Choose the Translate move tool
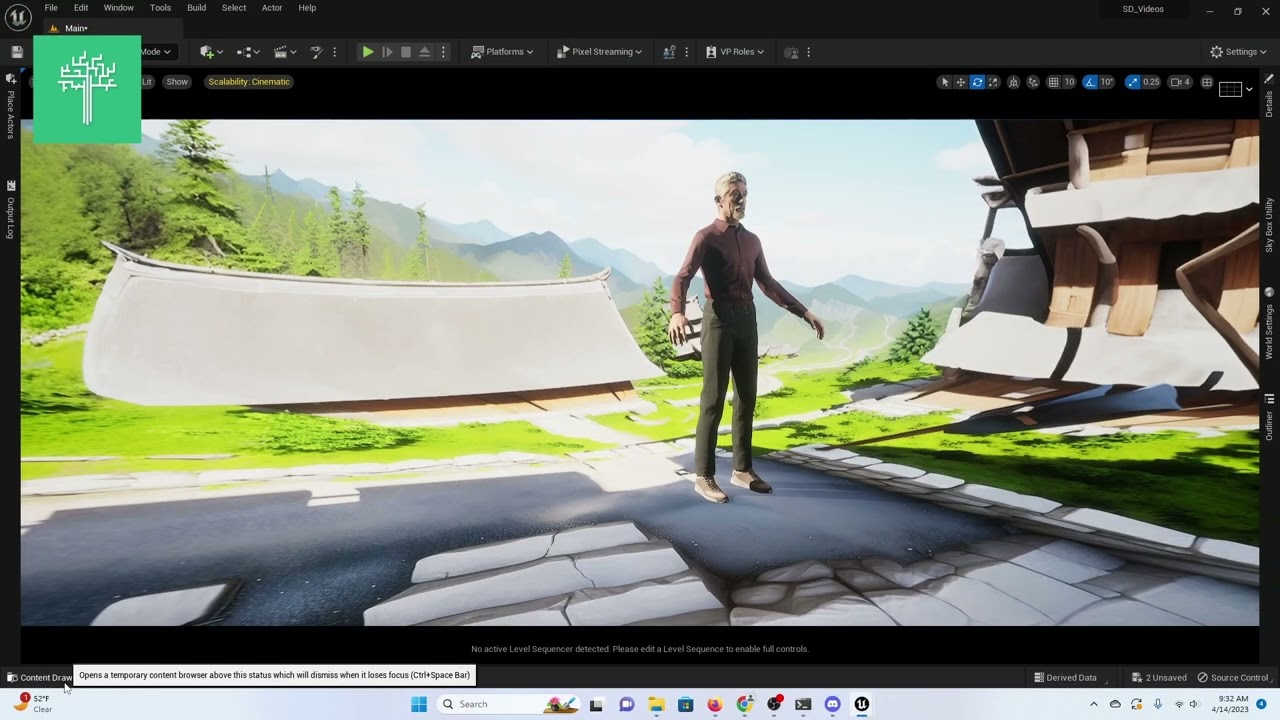This screenshot has height=720, width=1280. point(960,82)
